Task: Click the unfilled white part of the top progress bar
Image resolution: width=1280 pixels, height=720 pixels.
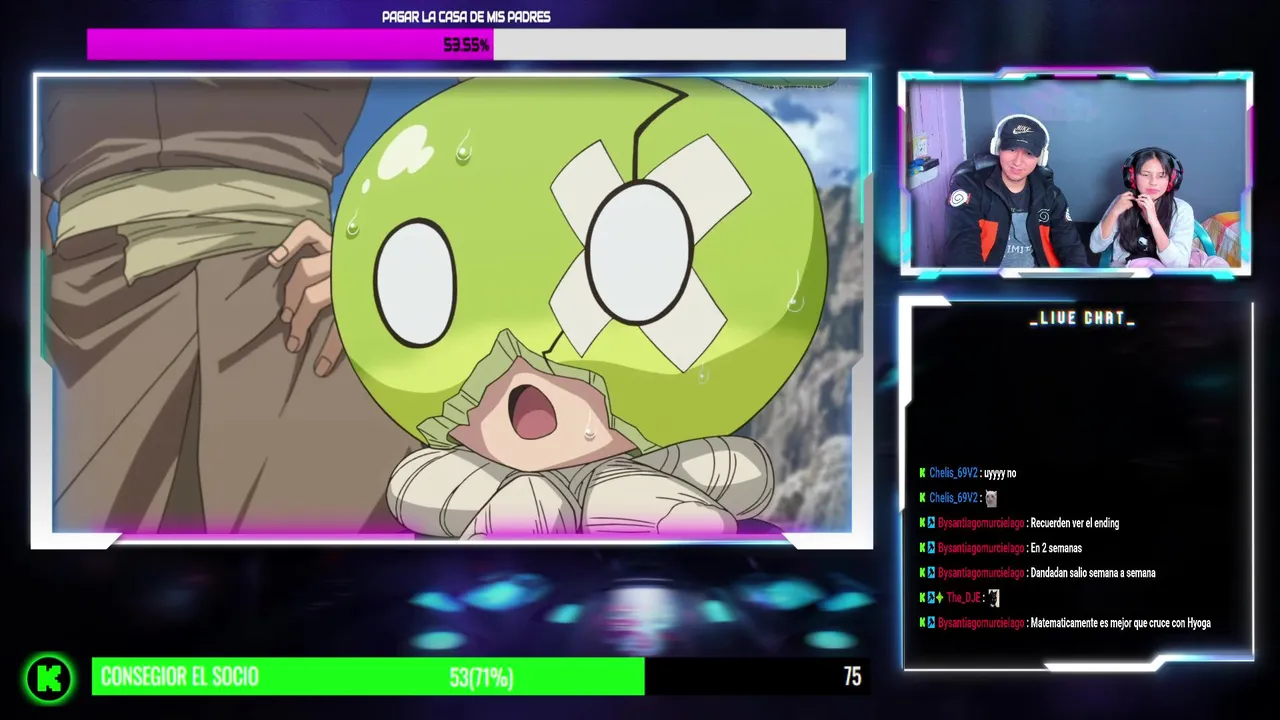Action: tap(669, 44)
